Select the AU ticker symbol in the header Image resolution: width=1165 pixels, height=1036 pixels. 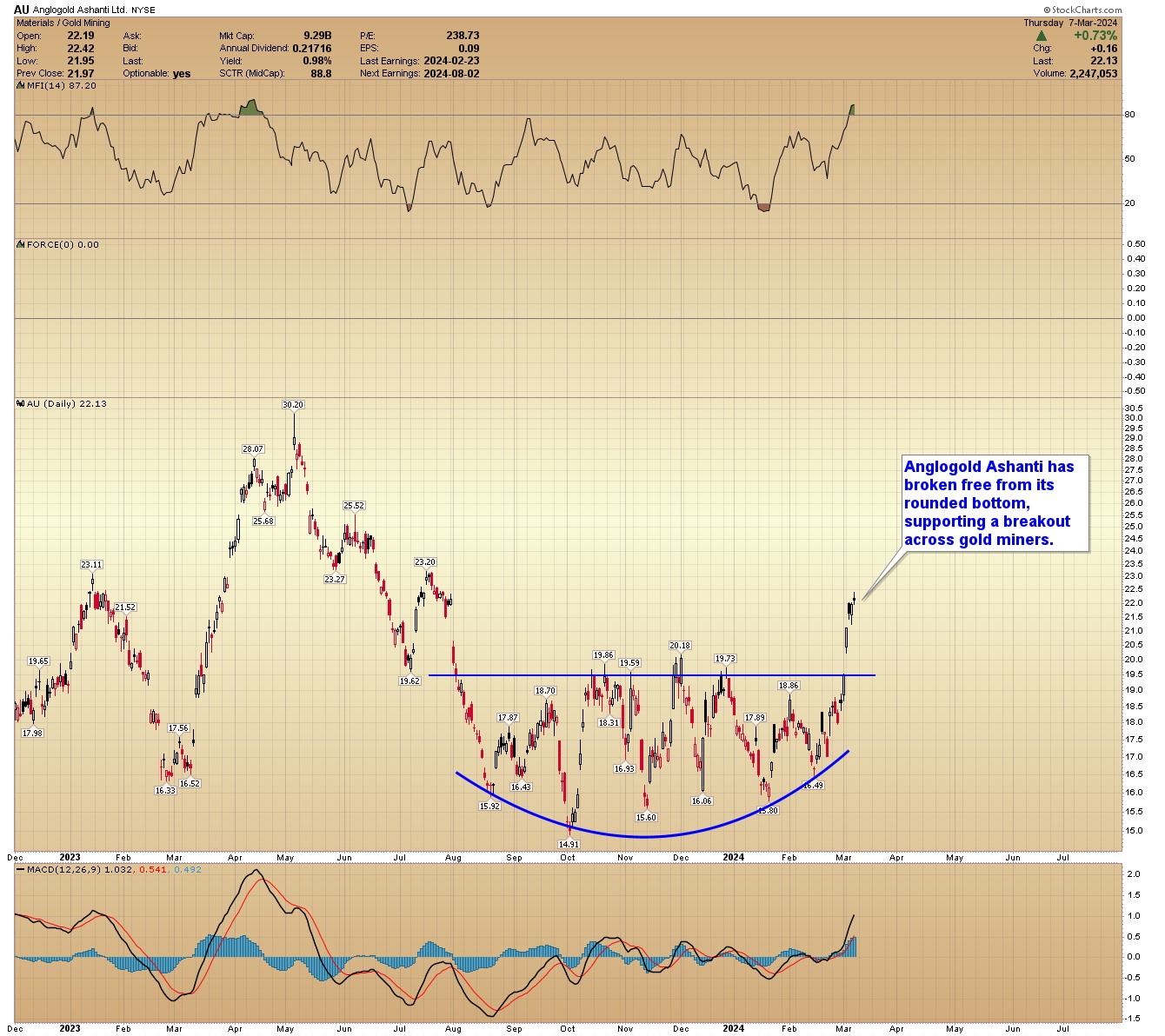(x=22, y=10)
